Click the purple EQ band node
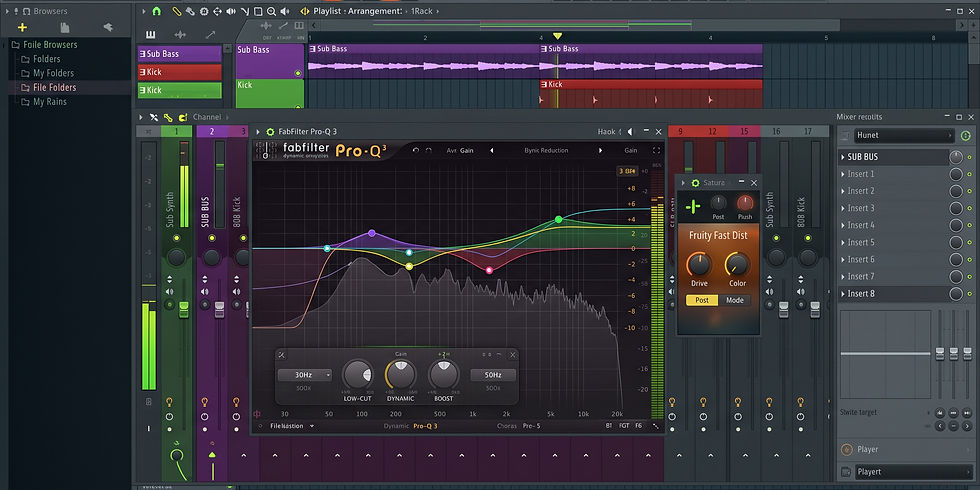The width and height of the screenshot is (980, 490). (x=372, y=233)
